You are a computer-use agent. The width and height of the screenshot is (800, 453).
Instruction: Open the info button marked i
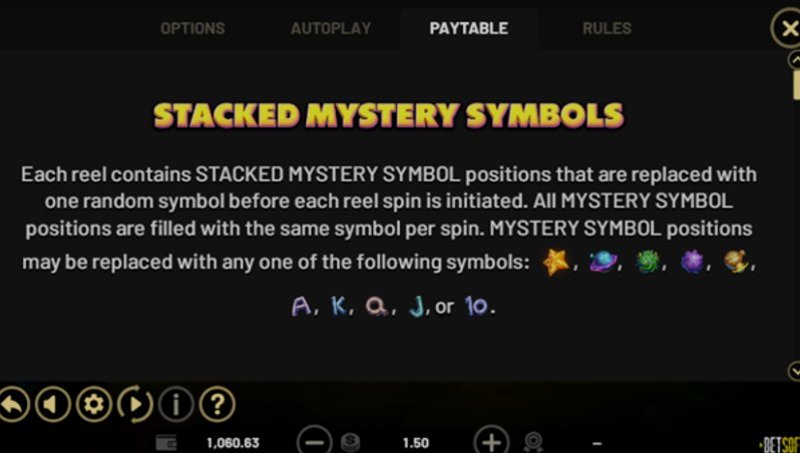176,405
